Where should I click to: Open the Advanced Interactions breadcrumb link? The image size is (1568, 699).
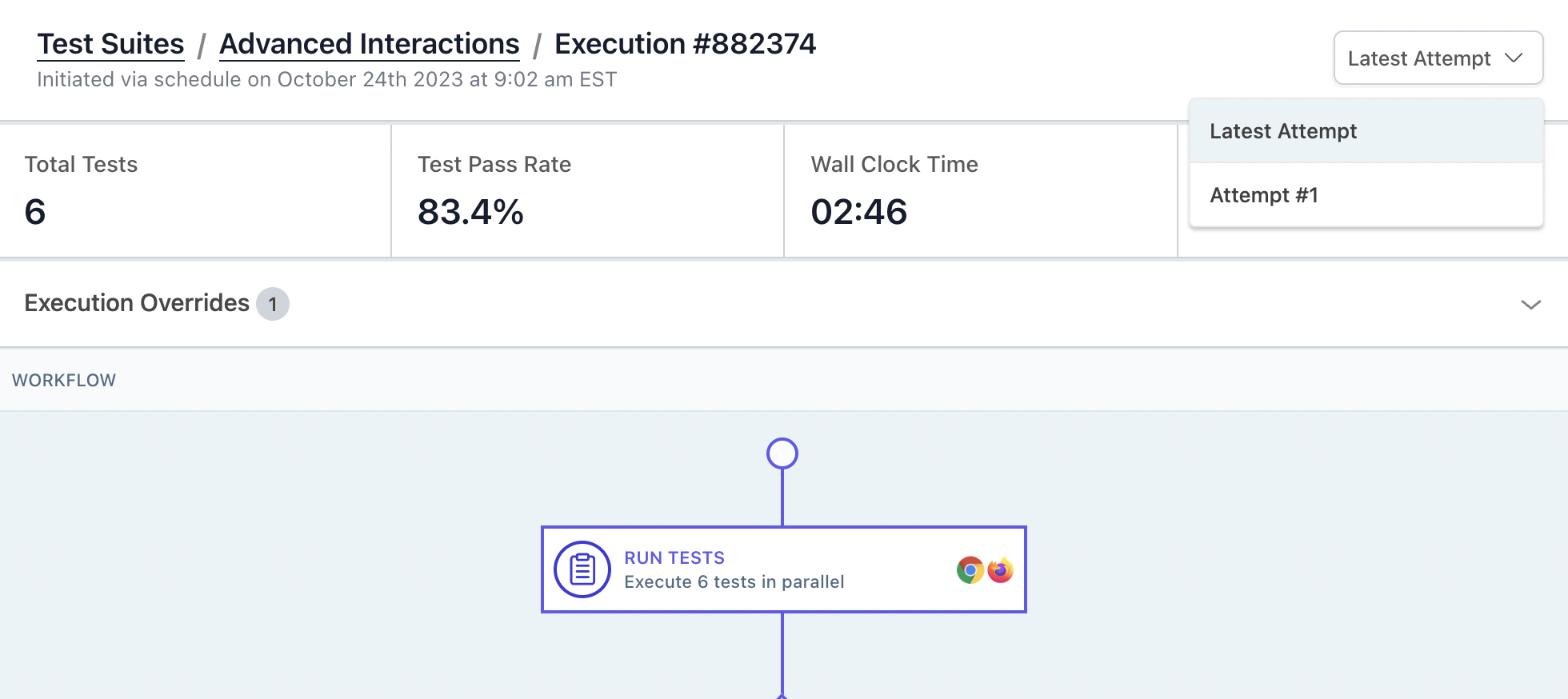(x=369, y=44)
